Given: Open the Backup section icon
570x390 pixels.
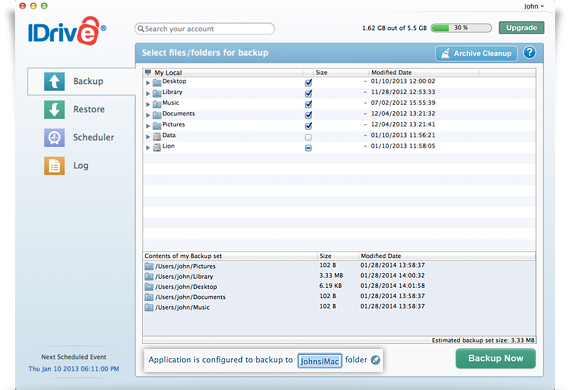Looking at the screenshot, I should [54, 81].
